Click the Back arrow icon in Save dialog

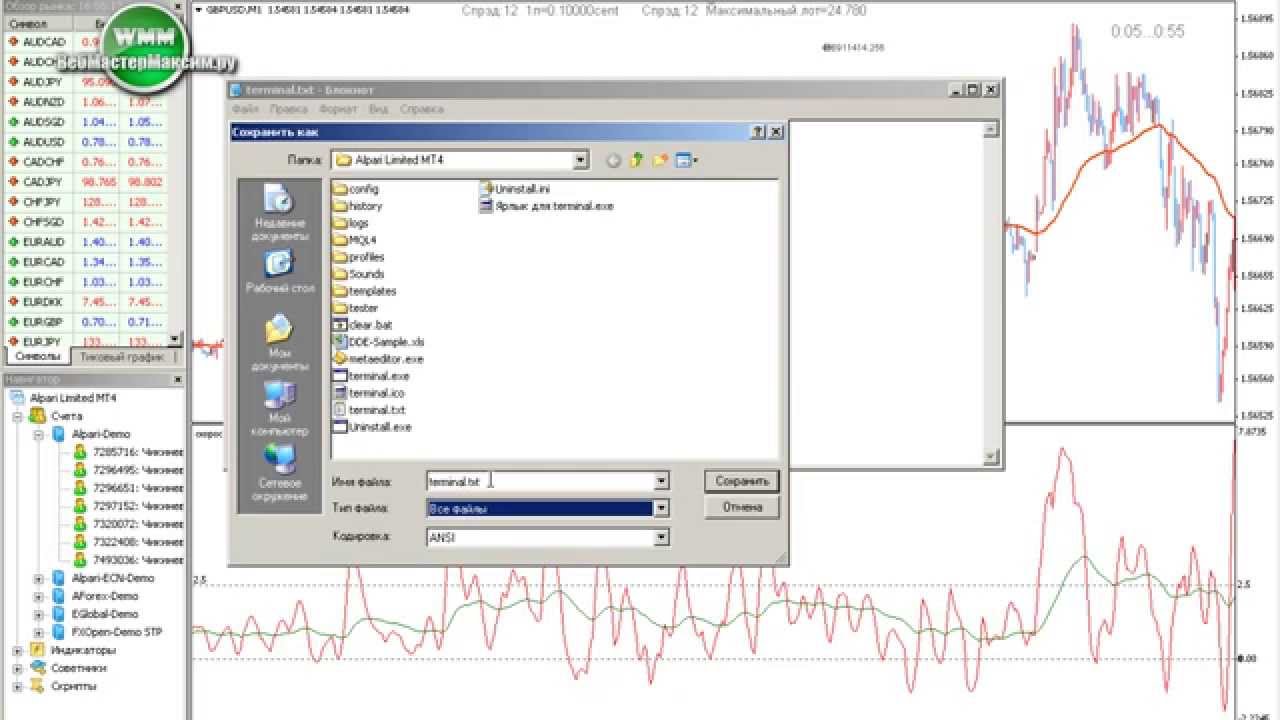(x=613, y=160)
